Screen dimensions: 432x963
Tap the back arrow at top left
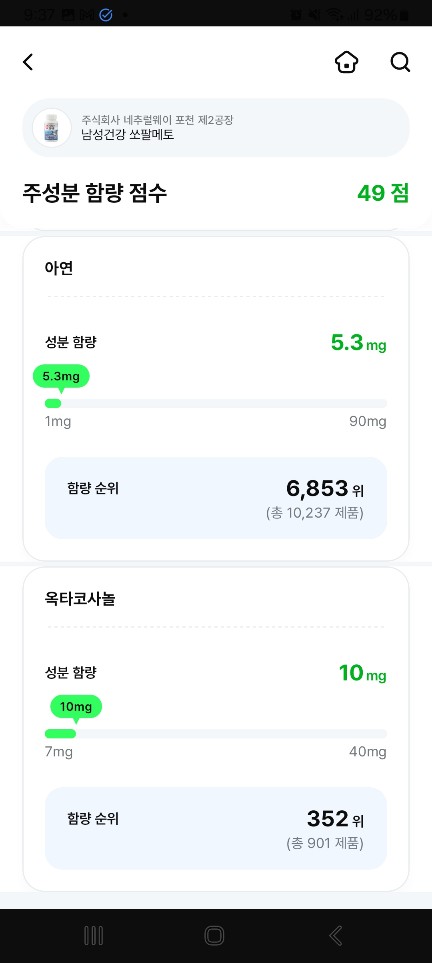[x=28, y=62]
